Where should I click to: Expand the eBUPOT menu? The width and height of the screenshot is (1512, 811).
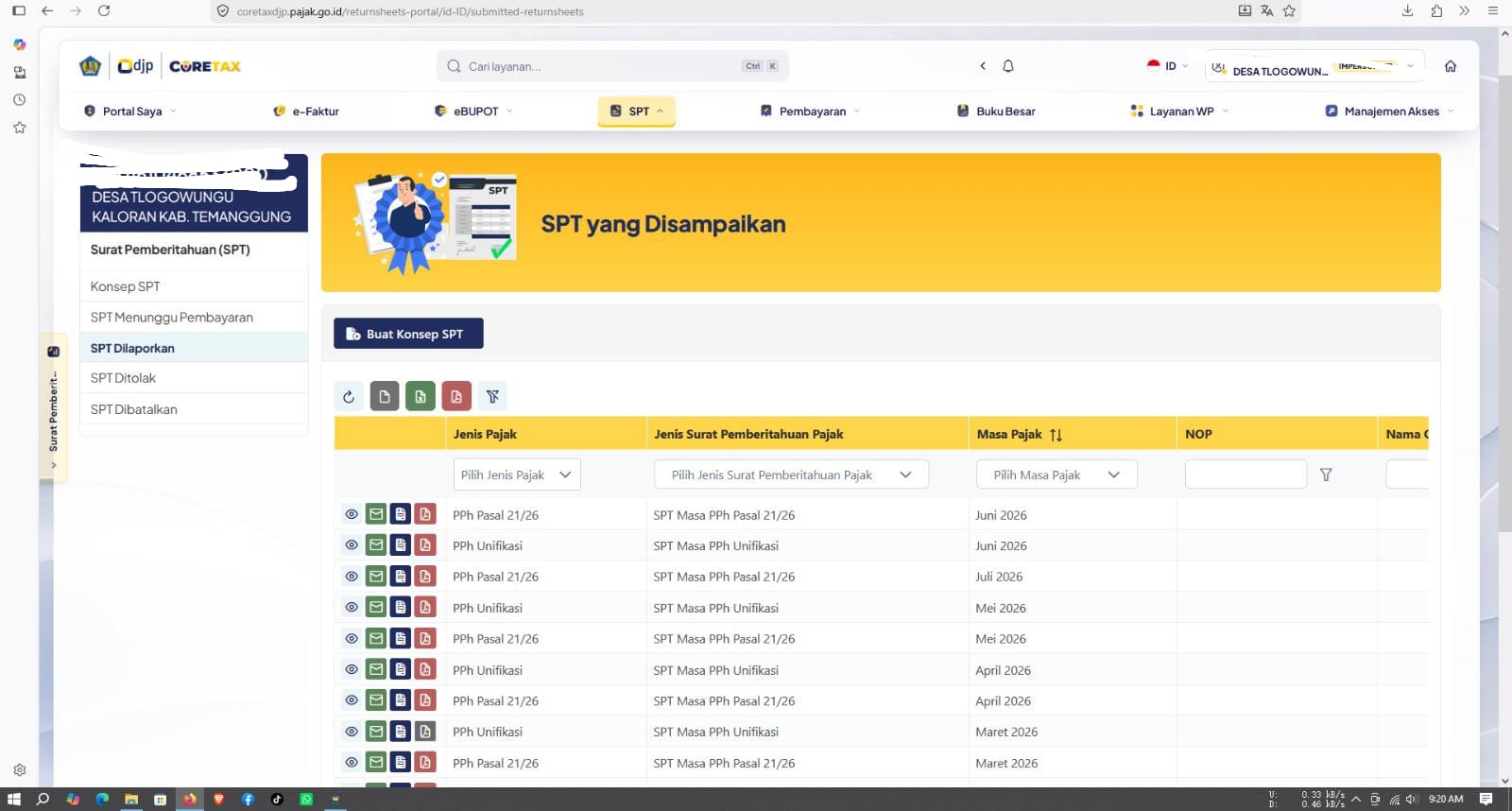tap(473, 111)
